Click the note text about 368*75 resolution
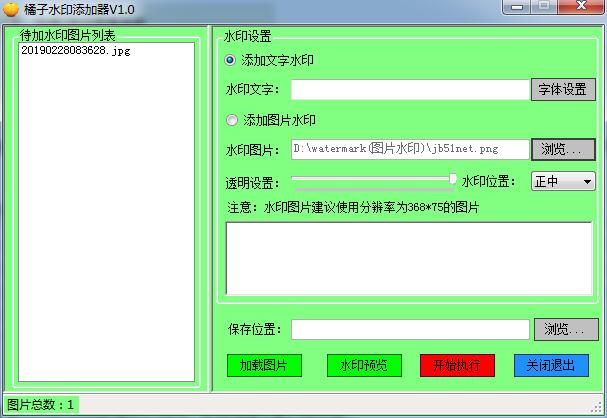The width and height of the screenshot is (607, 418). [353, 208]
